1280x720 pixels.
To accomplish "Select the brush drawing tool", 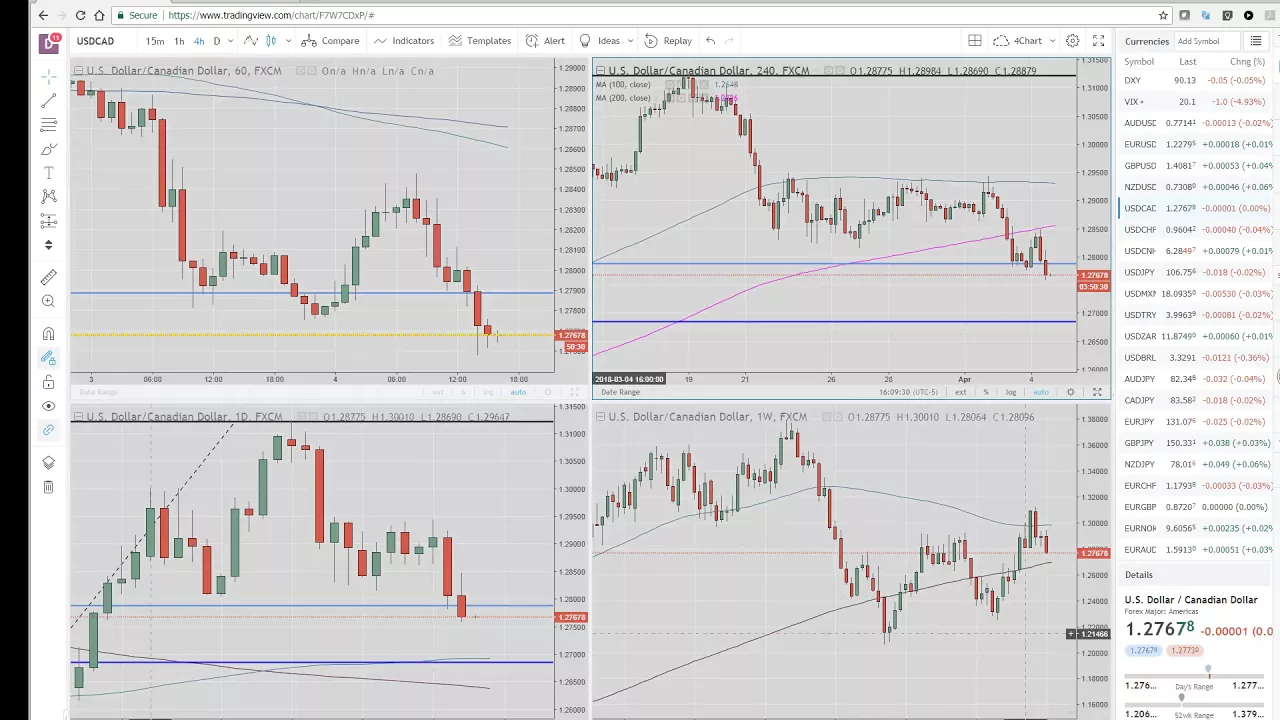I will click(48, 149).
